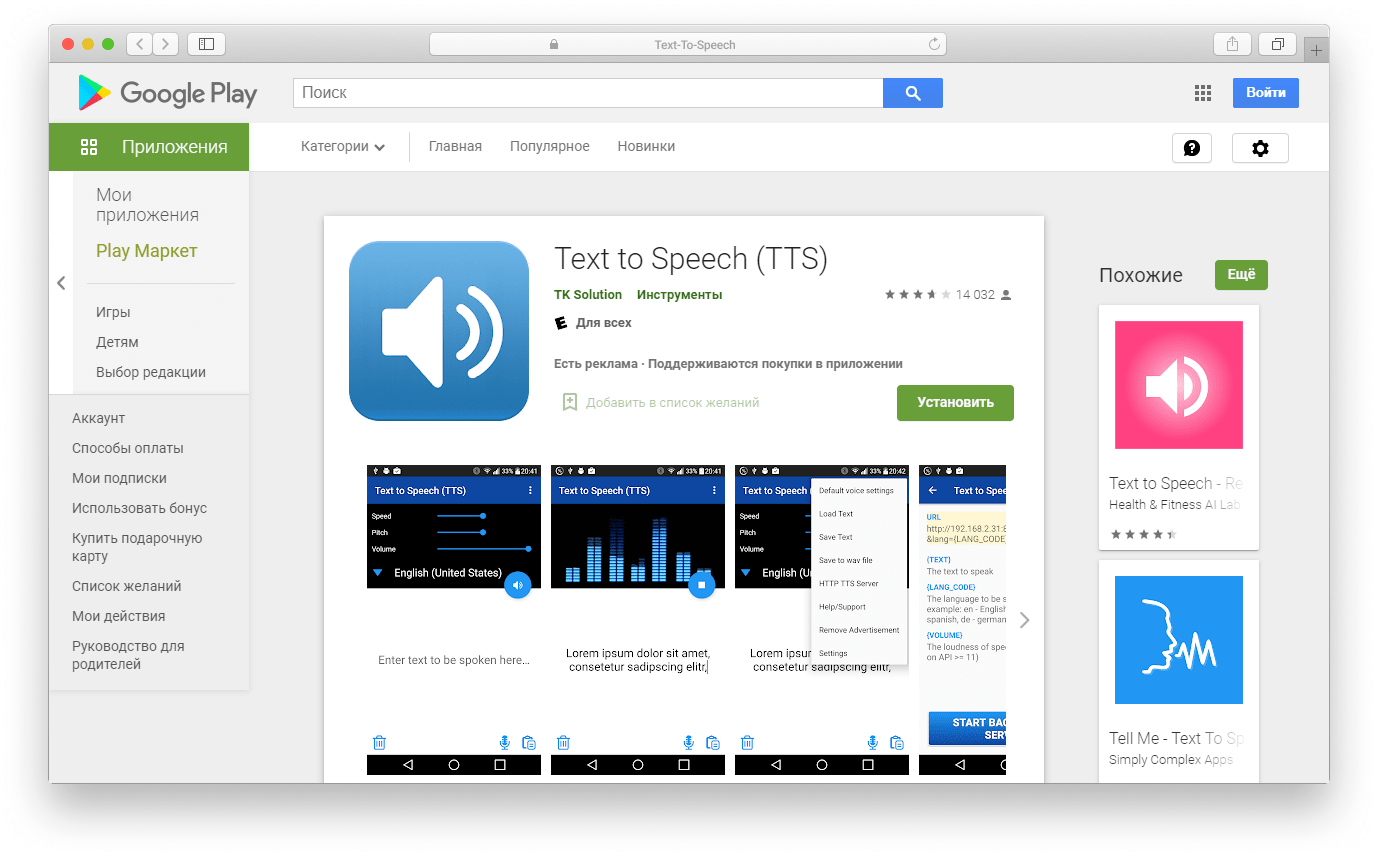Image resolution: width=1378 pixels, height=856 pixels.
Task: Open TK Solution developer link
Action: coord(587,295)
